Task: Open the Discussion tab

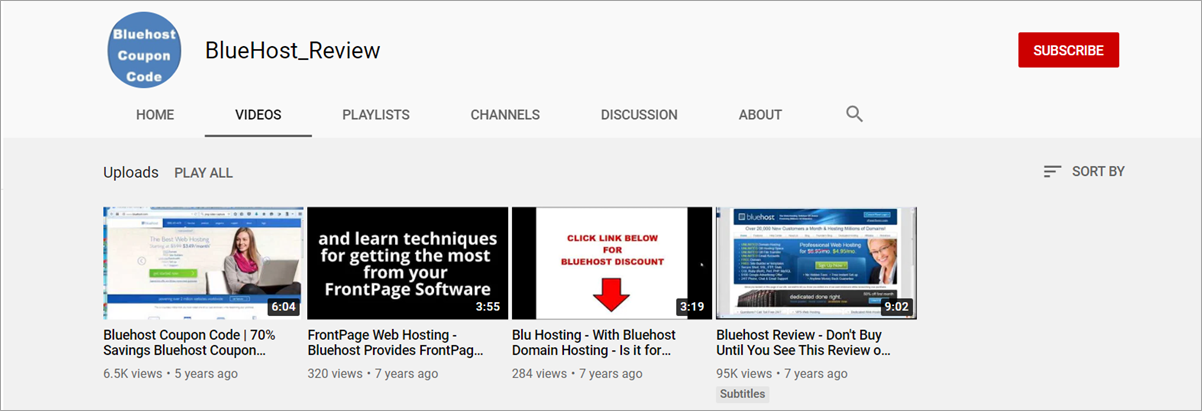Action: [x=639, y=115]
